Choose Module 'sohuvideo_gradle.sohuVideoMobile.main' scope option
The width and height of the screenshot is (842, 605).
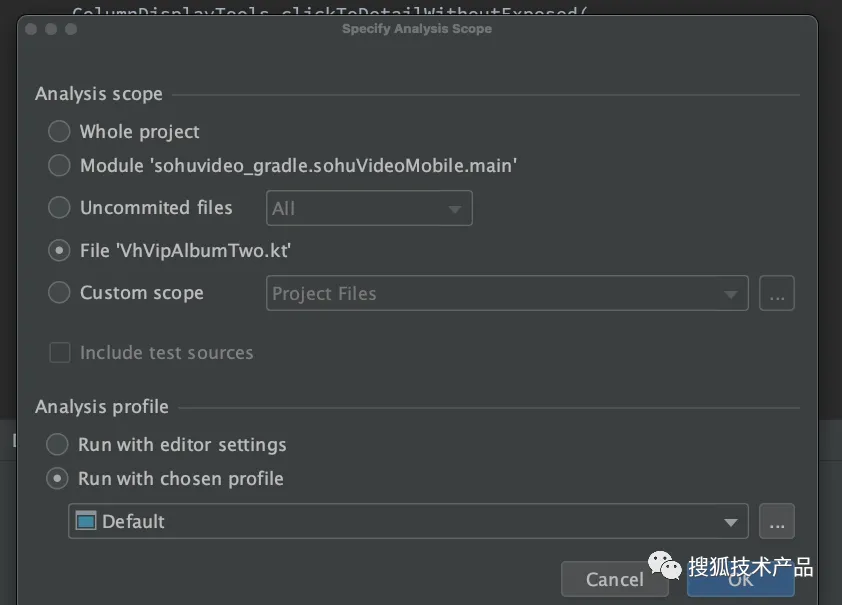pyautogui.click(x=60, y=165)
